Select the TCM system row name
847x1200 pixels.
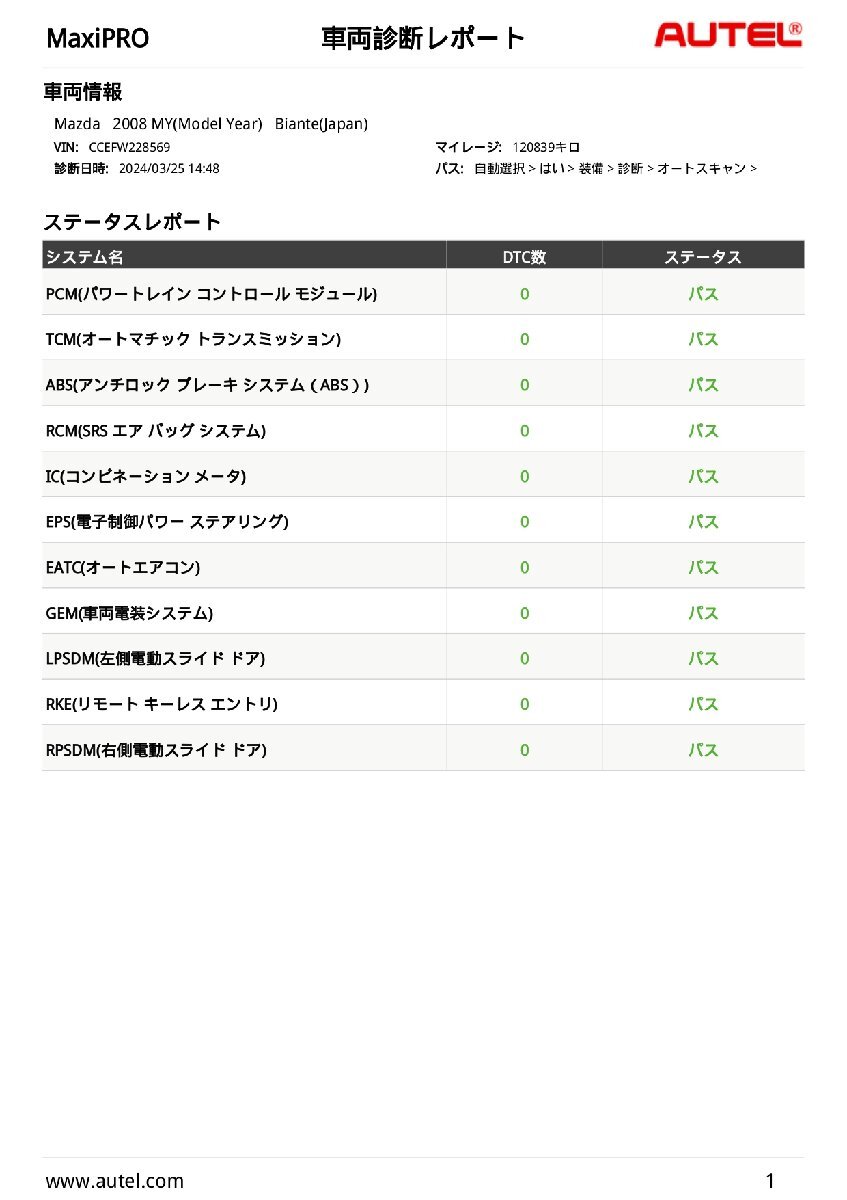click(194, 339)
